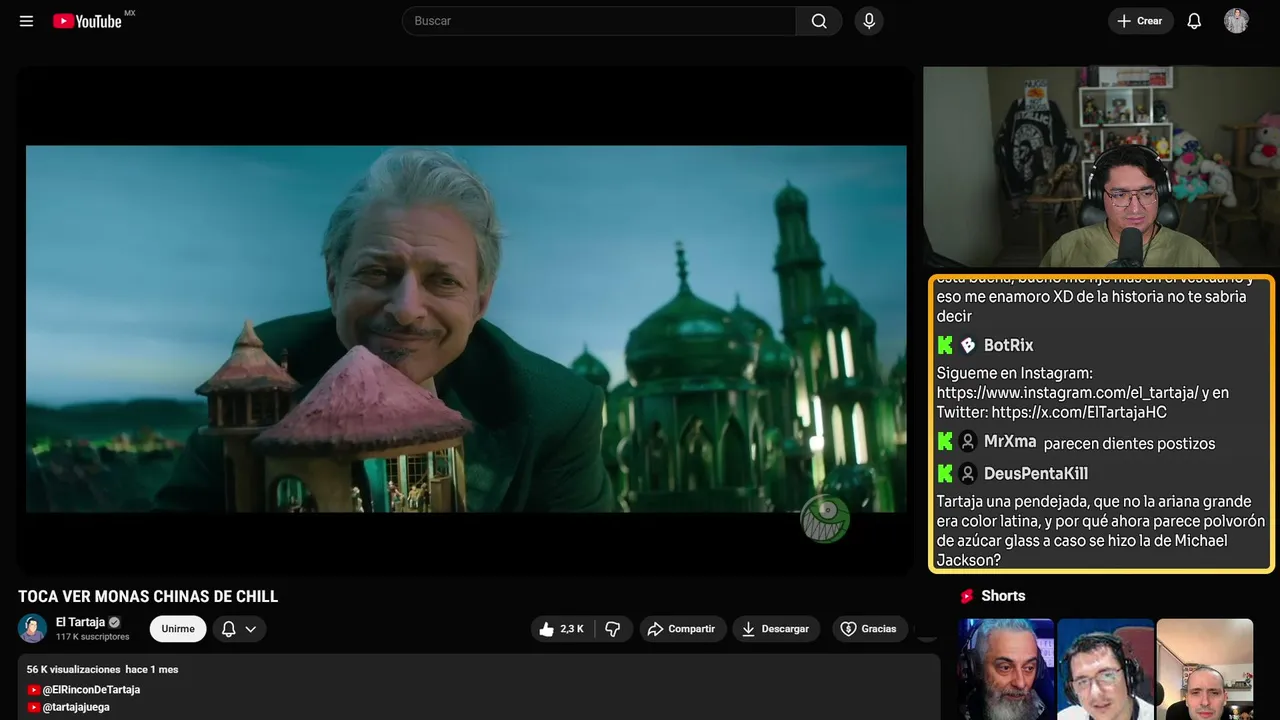
Task: Dislike the video with the thumbs-down
Action: coord(613,629)
